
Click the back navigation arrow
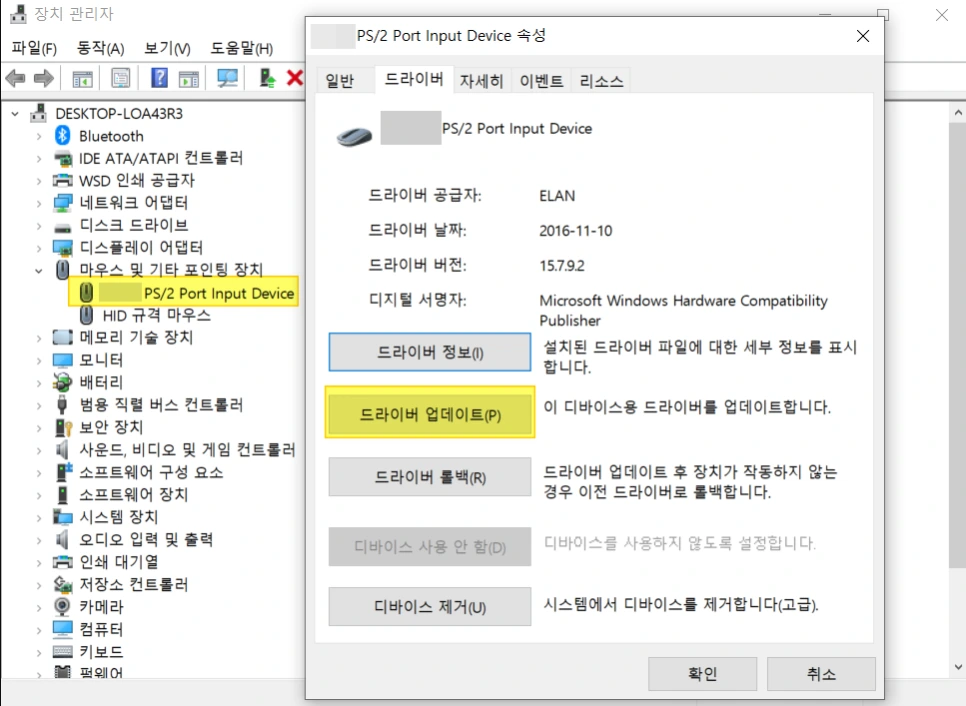coord(15,78)
